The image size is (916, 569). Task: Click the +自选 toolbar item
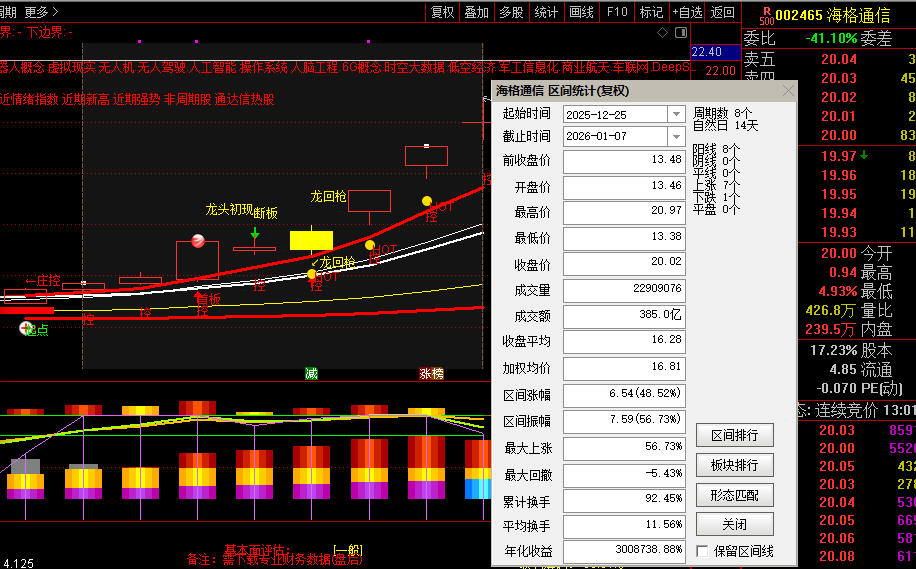pos(685,12)
